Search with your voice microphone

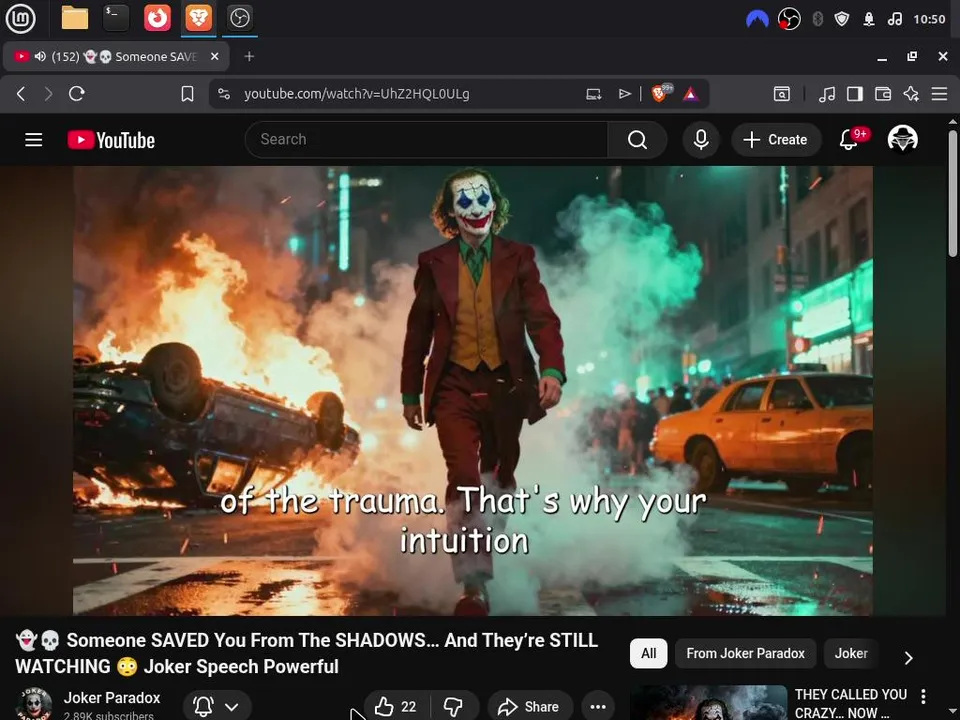701,140
